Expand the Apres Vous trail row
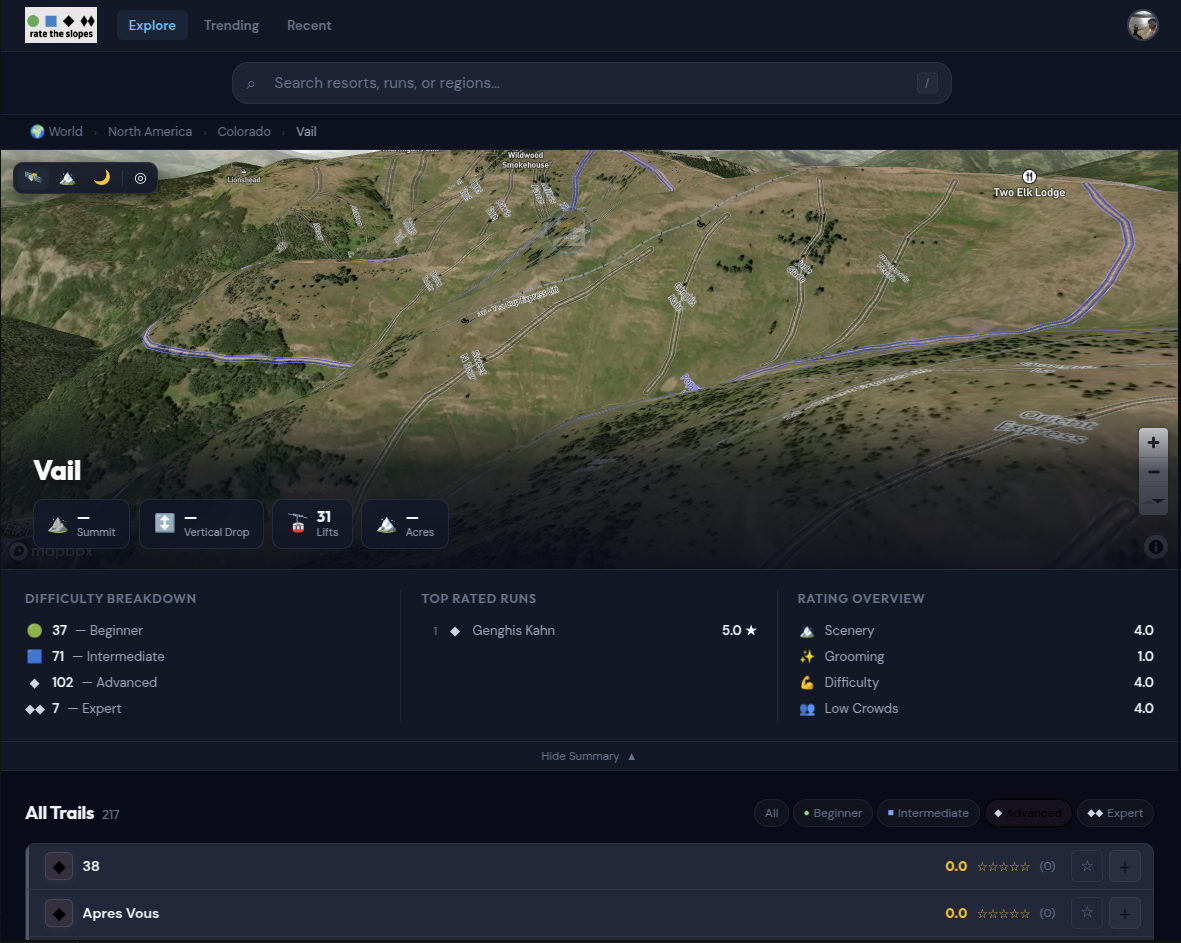The height and width of the screenshot is (943, 1181). tap(1125, 913)
